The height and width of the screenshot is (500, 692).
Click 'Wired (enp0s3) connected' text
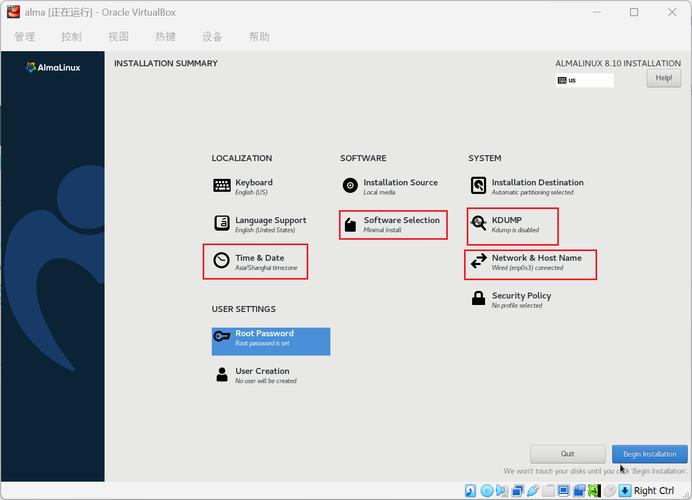click(527, 268)
